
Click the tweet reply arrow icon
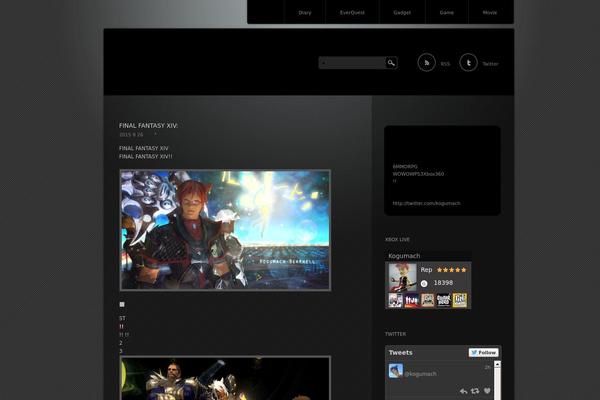click(x=463, y=391)
